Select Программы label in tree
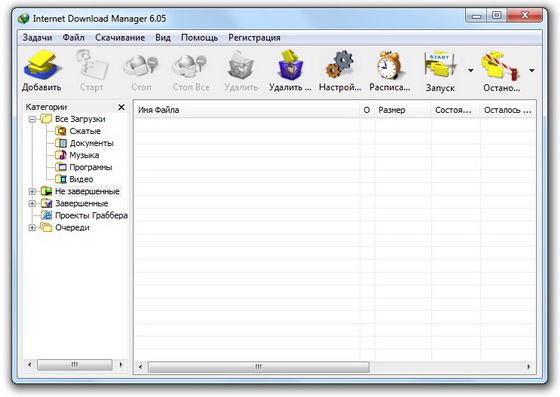Image resolution: width=560 pixels, height=397 pixels. point(91,167)
